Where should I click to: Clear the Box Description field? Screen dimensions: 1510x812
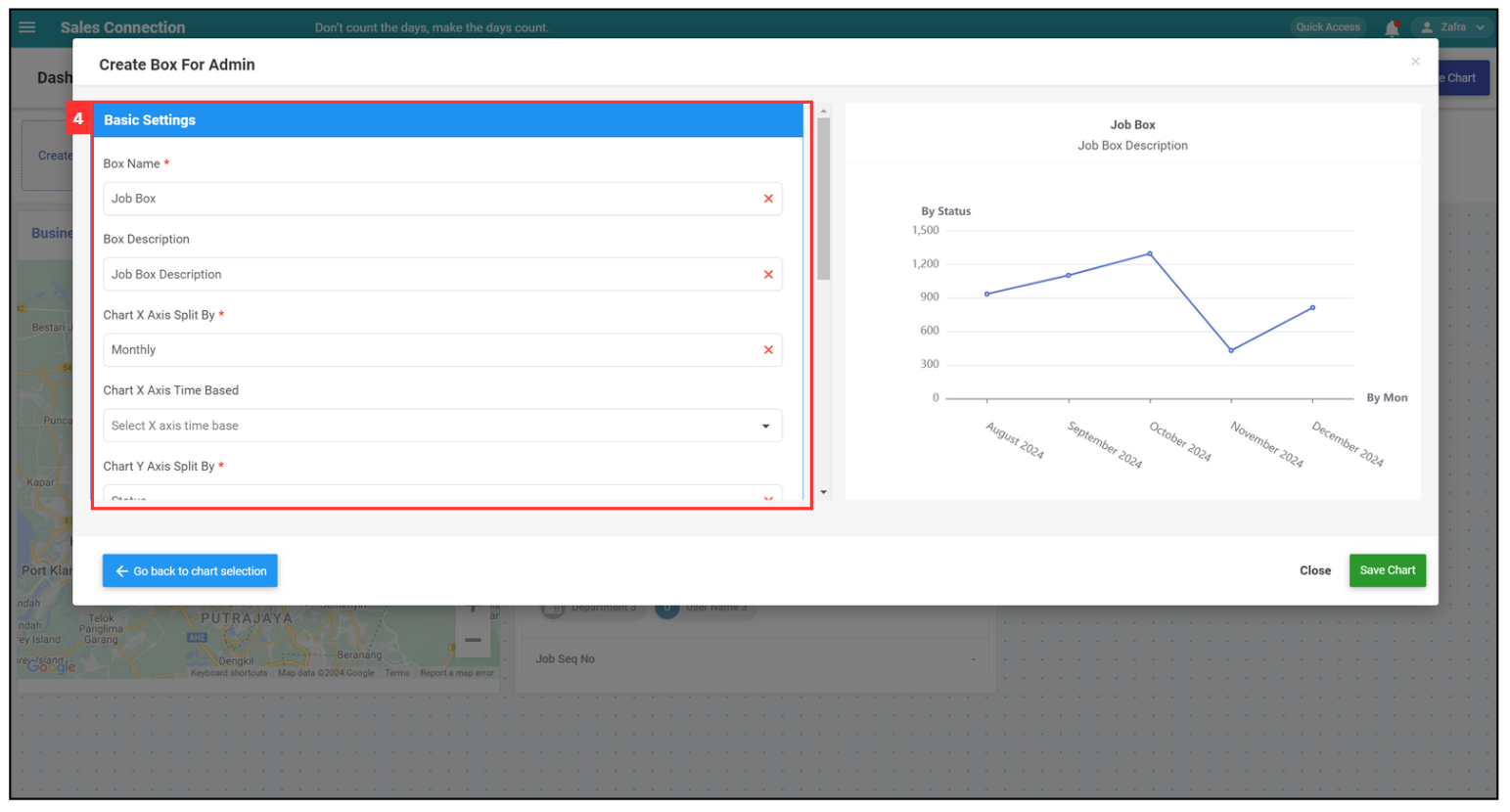[x=768, y=275]
